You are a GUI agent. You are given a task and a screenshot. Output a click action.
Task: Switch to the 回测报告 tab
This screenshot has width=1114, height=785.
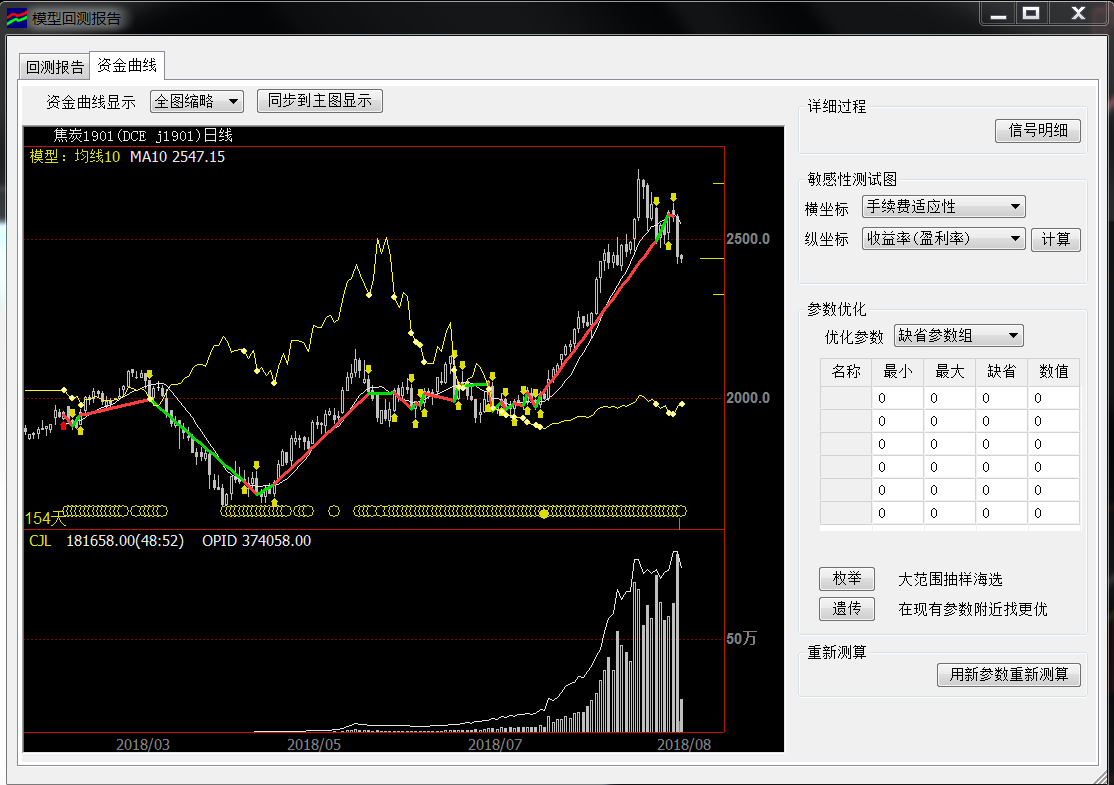55,67
